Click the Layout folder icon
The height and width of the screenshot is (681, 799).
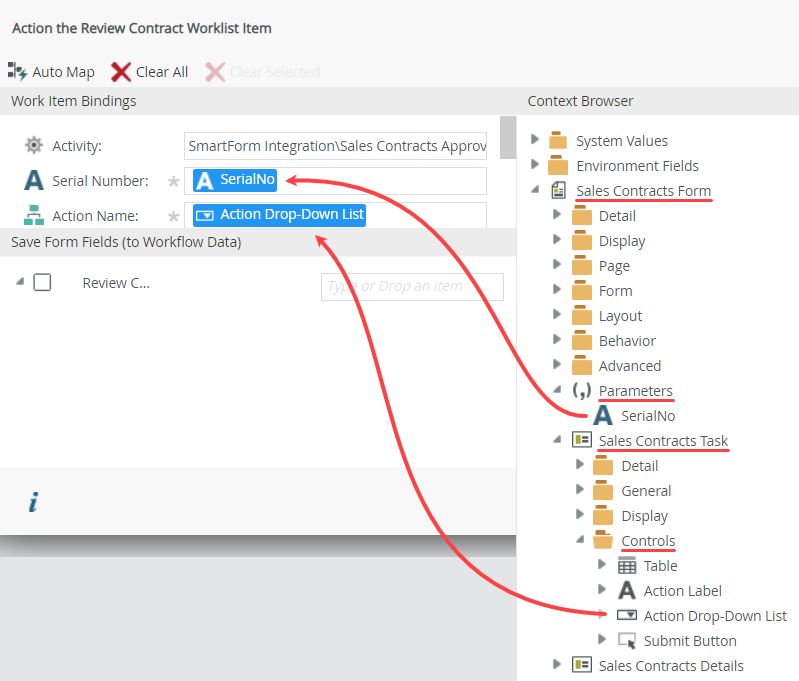click(581, 315)
